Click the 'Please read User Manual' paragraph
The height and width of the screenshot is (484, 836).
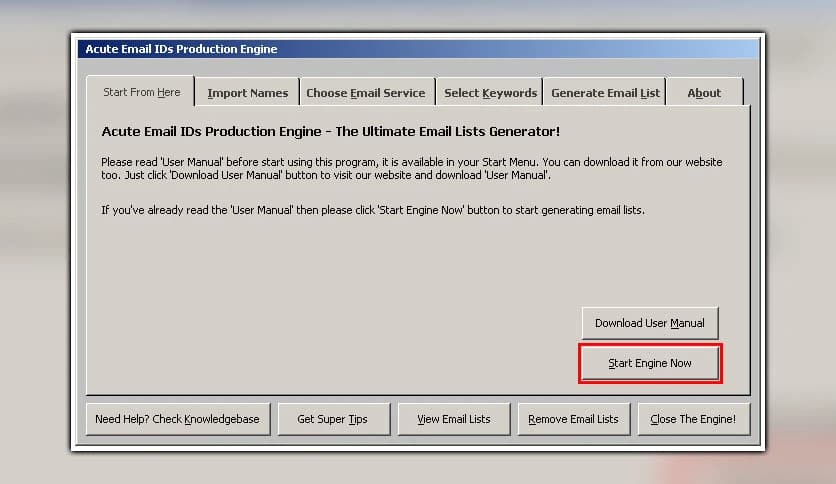coord(412,168)
